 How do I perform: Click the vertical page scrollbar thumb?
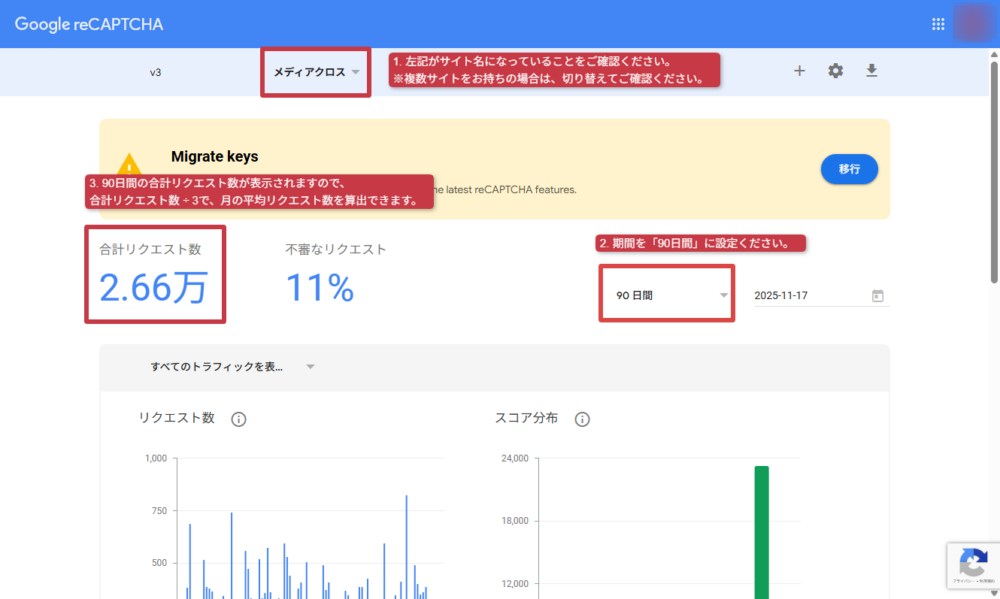pos(992,160)
